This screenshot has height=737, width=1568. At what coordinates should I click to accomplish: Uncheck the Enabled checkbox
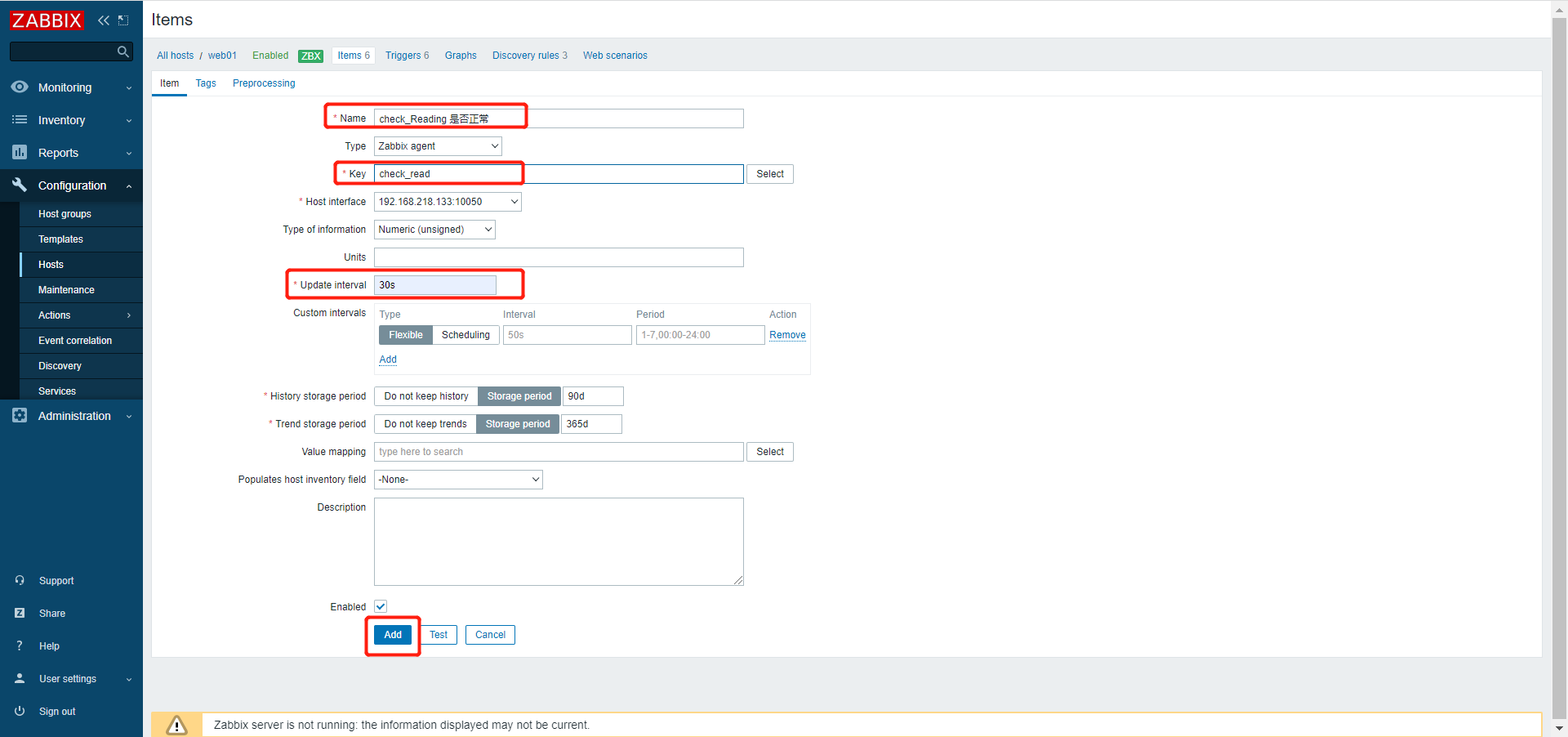click(381, 606)
